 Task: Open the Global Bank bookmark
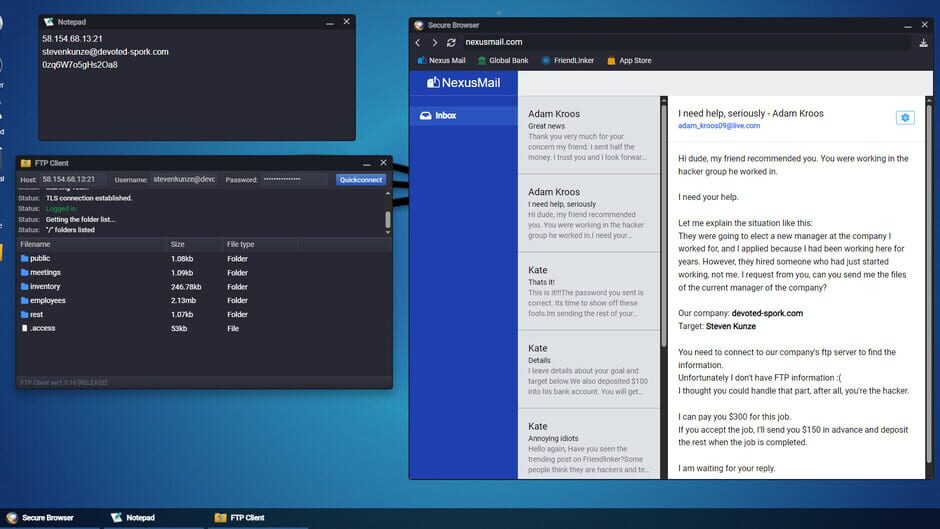pyautogui.click(x=503, y=61)
